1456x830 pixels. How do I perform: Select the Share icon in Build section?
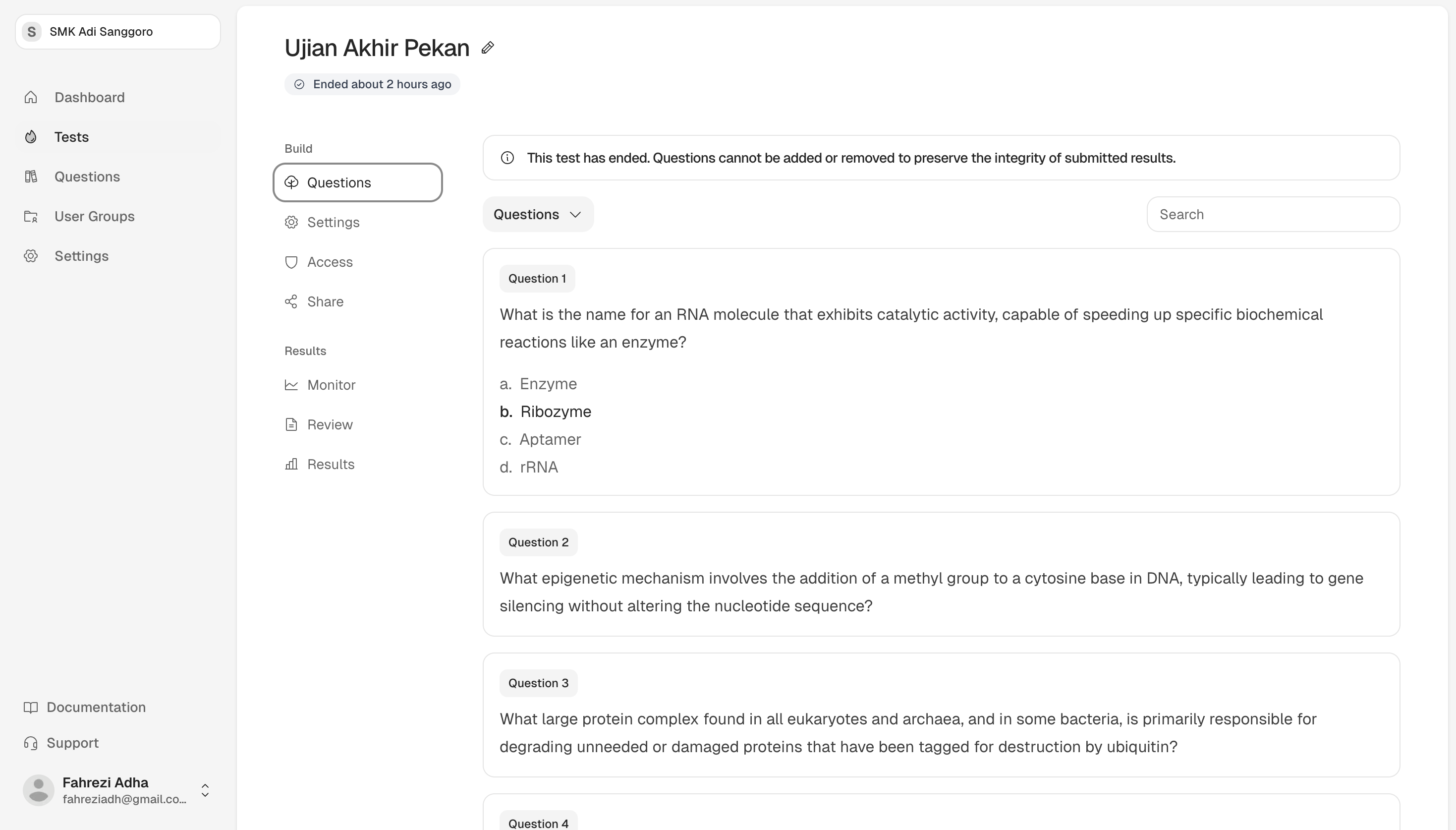tap(292, 301)
